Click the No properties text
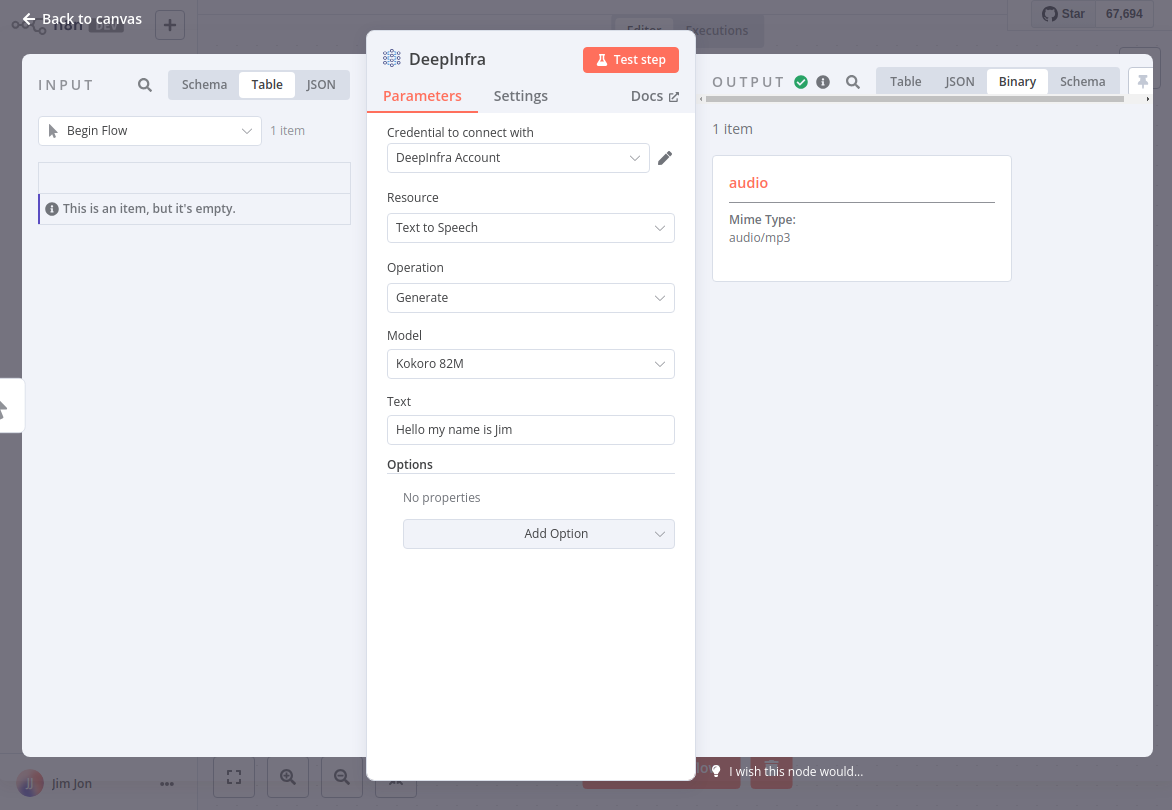The height and width of the screenshot is (810, 1172). pyautogui.click(x=442, y=498)
